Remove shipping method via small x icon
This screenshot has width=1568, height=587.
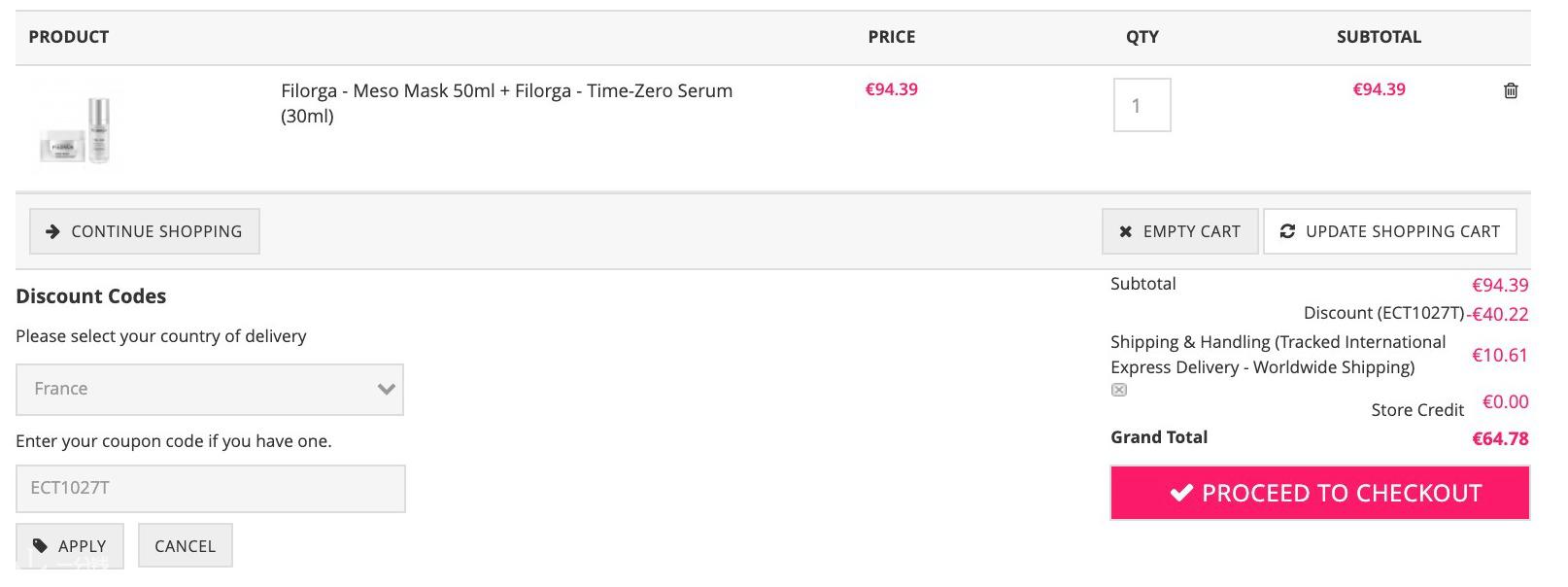click(x=1119, y=390)
